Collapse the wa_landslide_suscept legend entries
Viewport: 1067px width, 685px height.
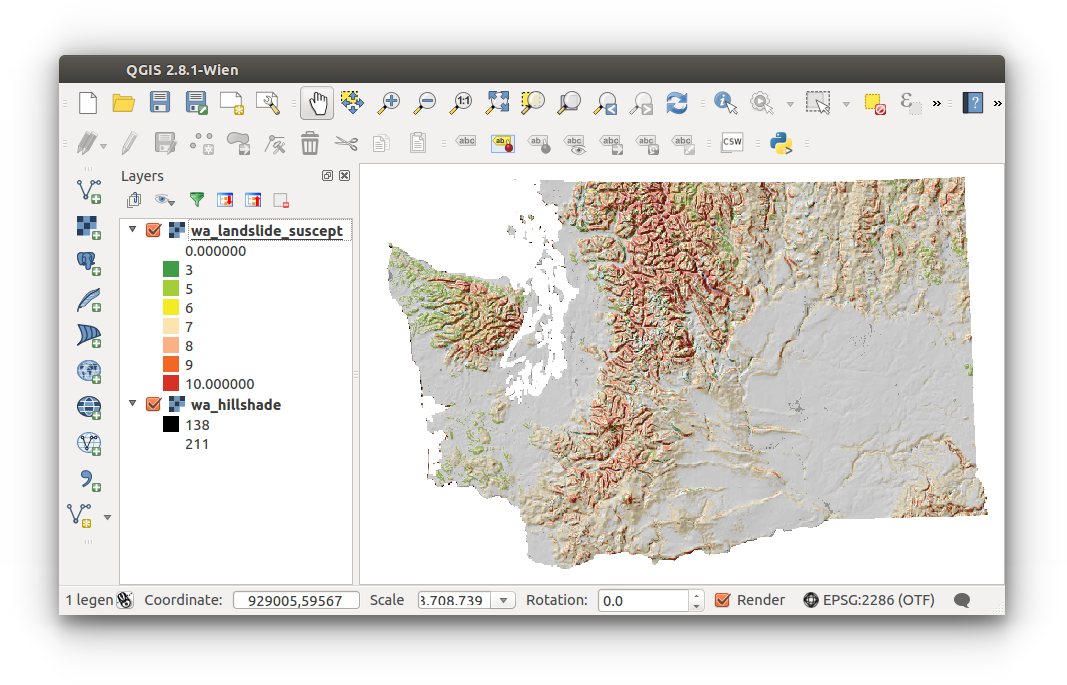[x=132, y=230]
